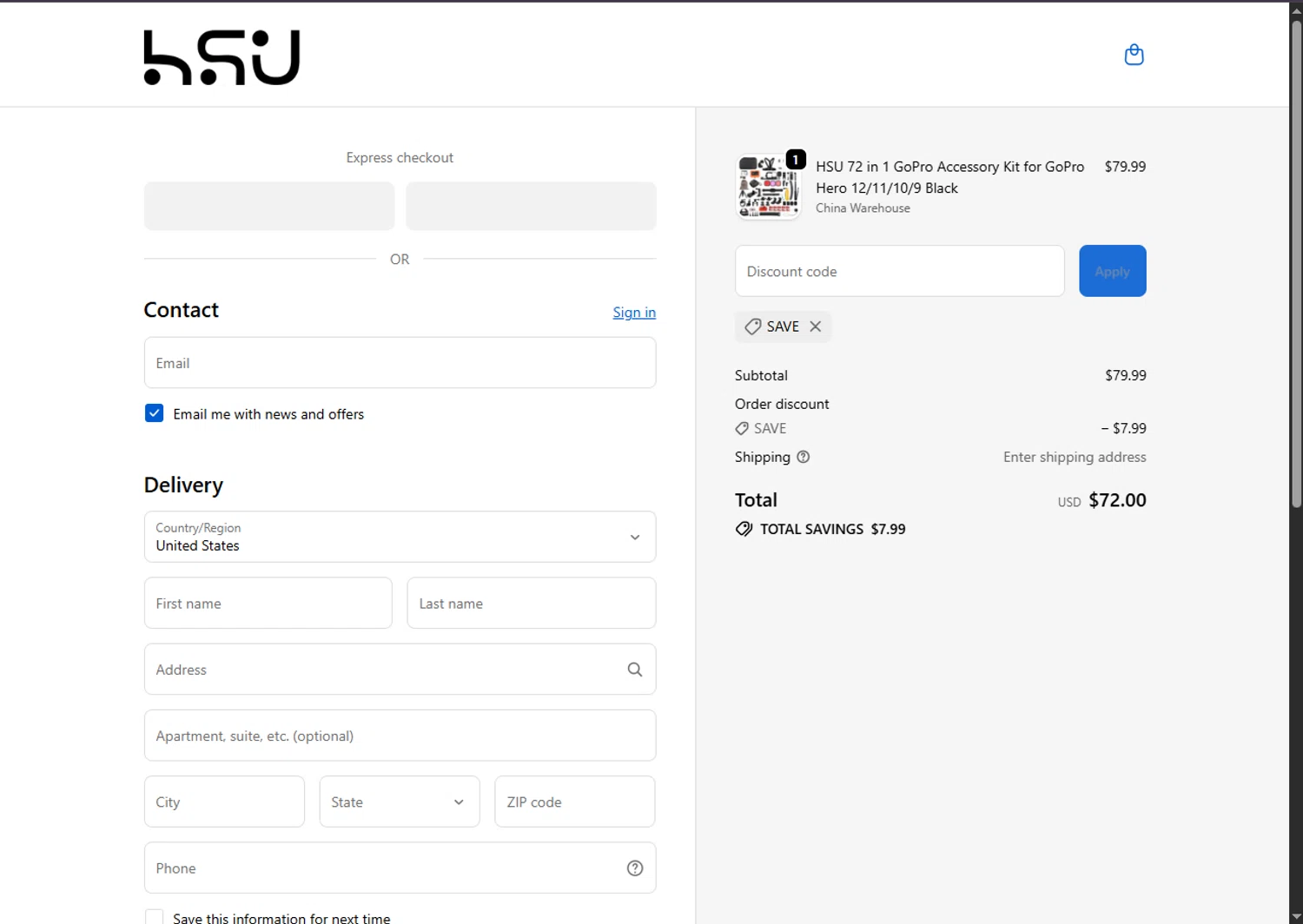This screenshot has width=1303, height=924.
Task: Select the second express checkout button
Action: (x=531, y=206)
